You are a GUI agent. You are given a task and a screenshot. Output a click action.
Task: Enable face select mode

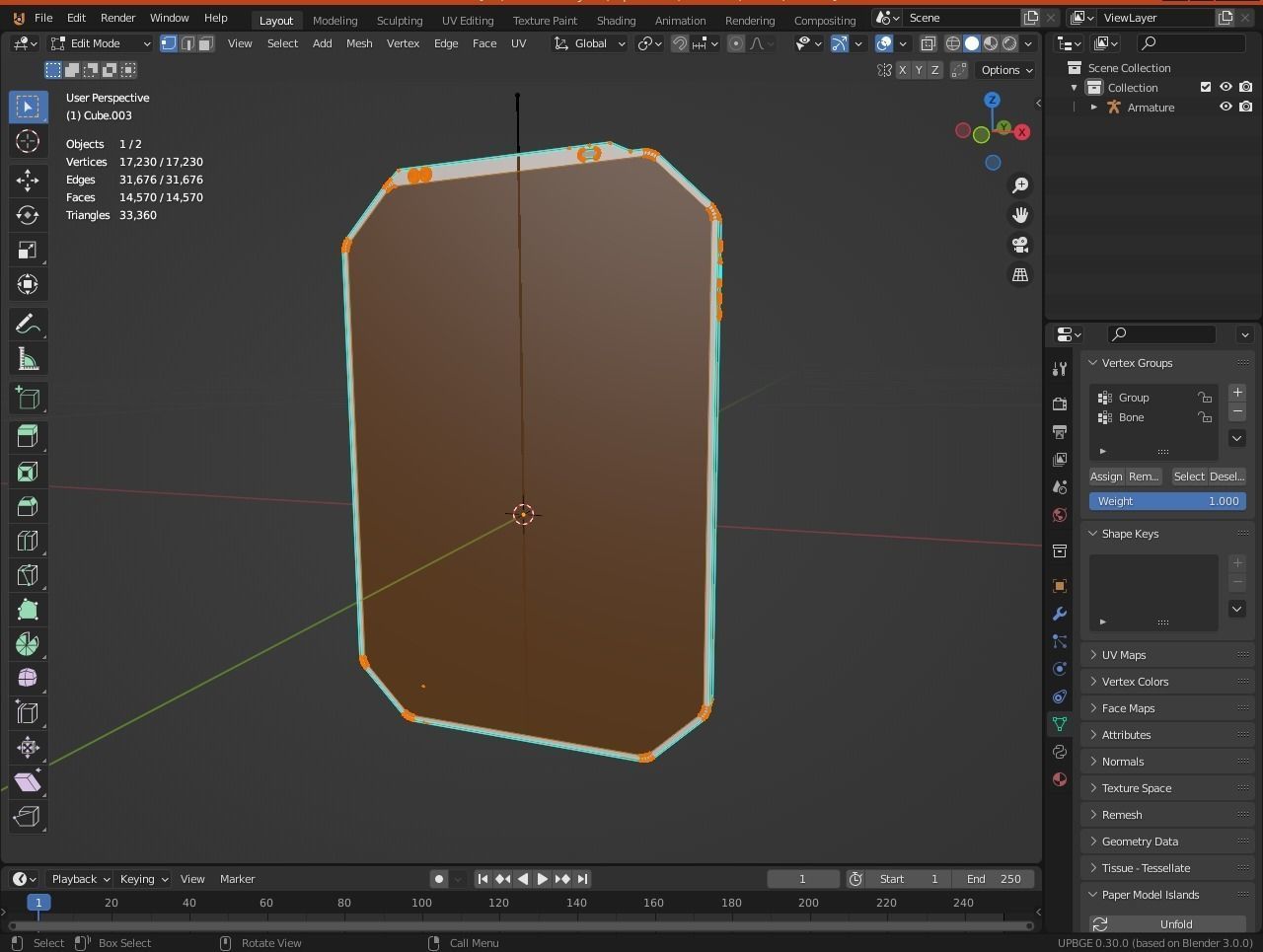click(206, 43)
